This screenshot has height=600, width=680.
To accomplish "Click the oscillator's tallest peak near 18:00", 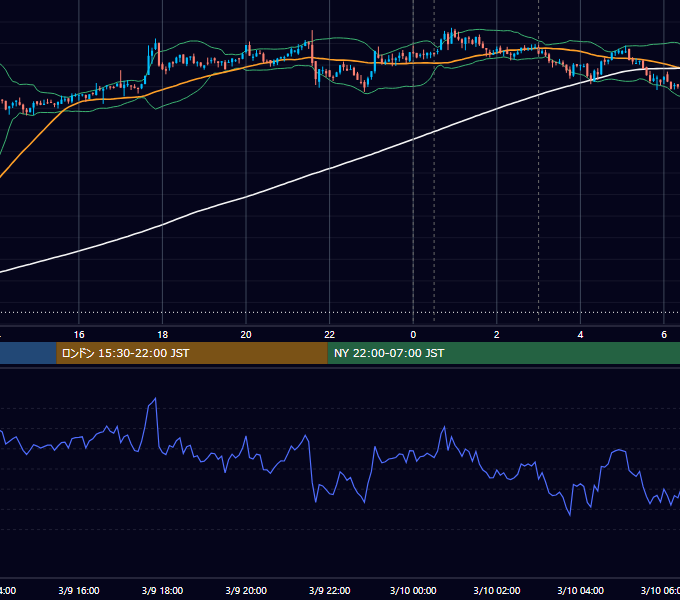I will point(155,398).
